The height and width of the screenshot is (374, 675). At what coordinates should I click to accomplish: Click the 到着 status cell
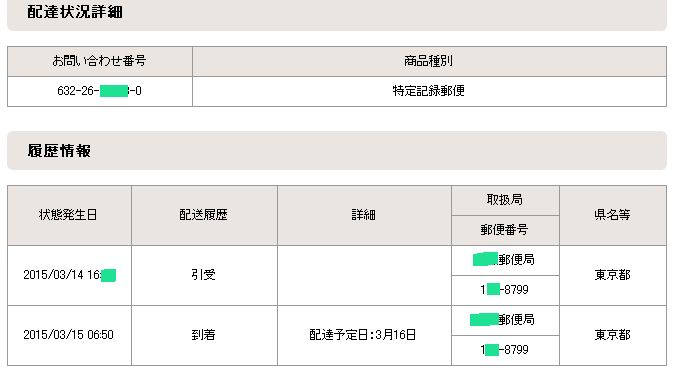click(204, 336)
